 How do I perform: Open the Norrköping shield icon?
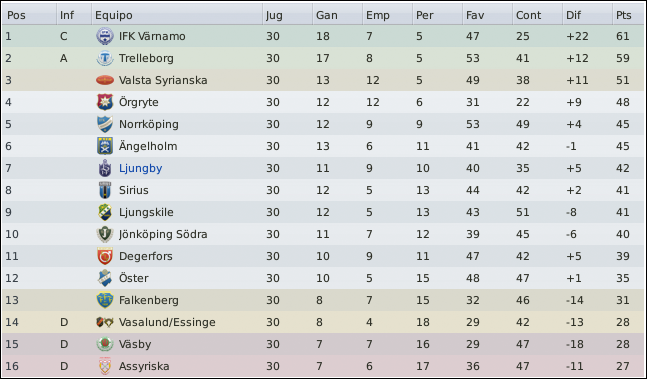(x=105, y=124)
